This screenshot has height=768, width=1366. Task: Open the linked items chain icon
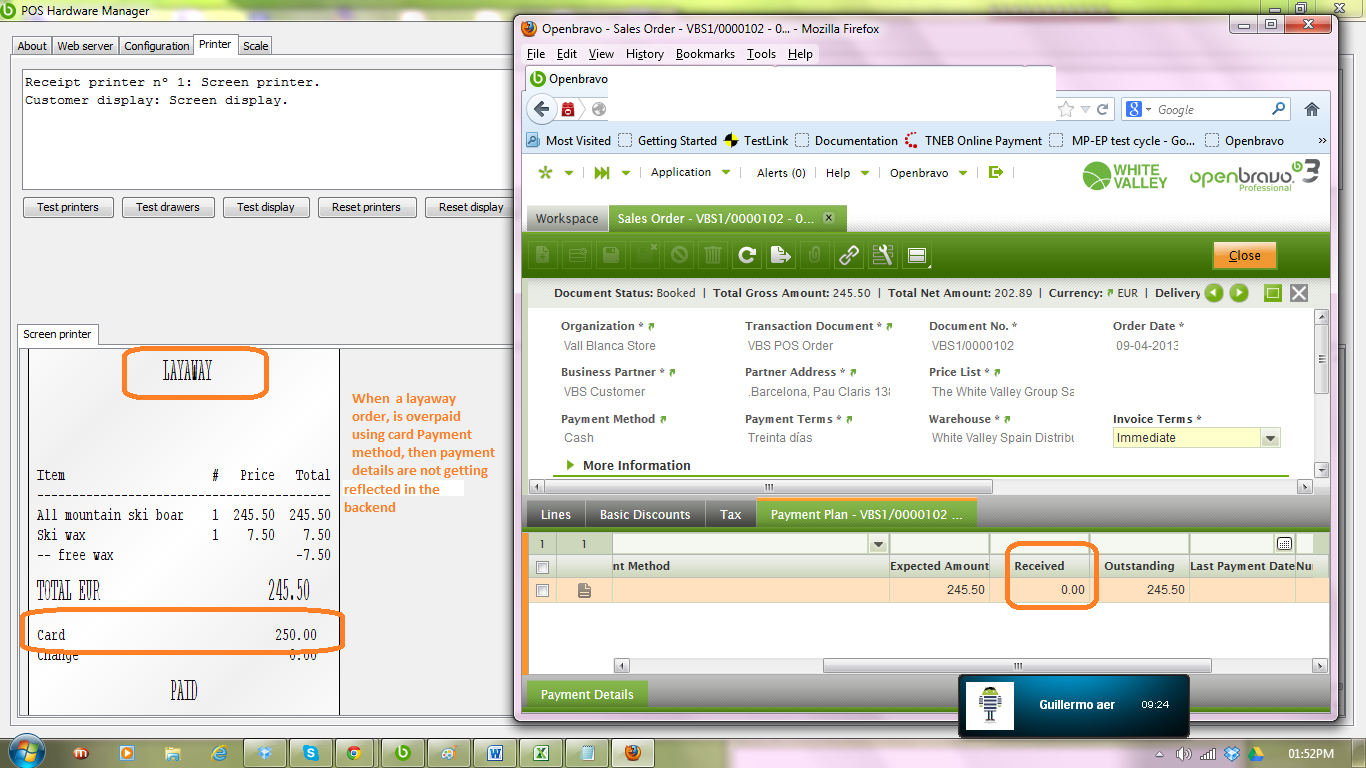(848, 255)
